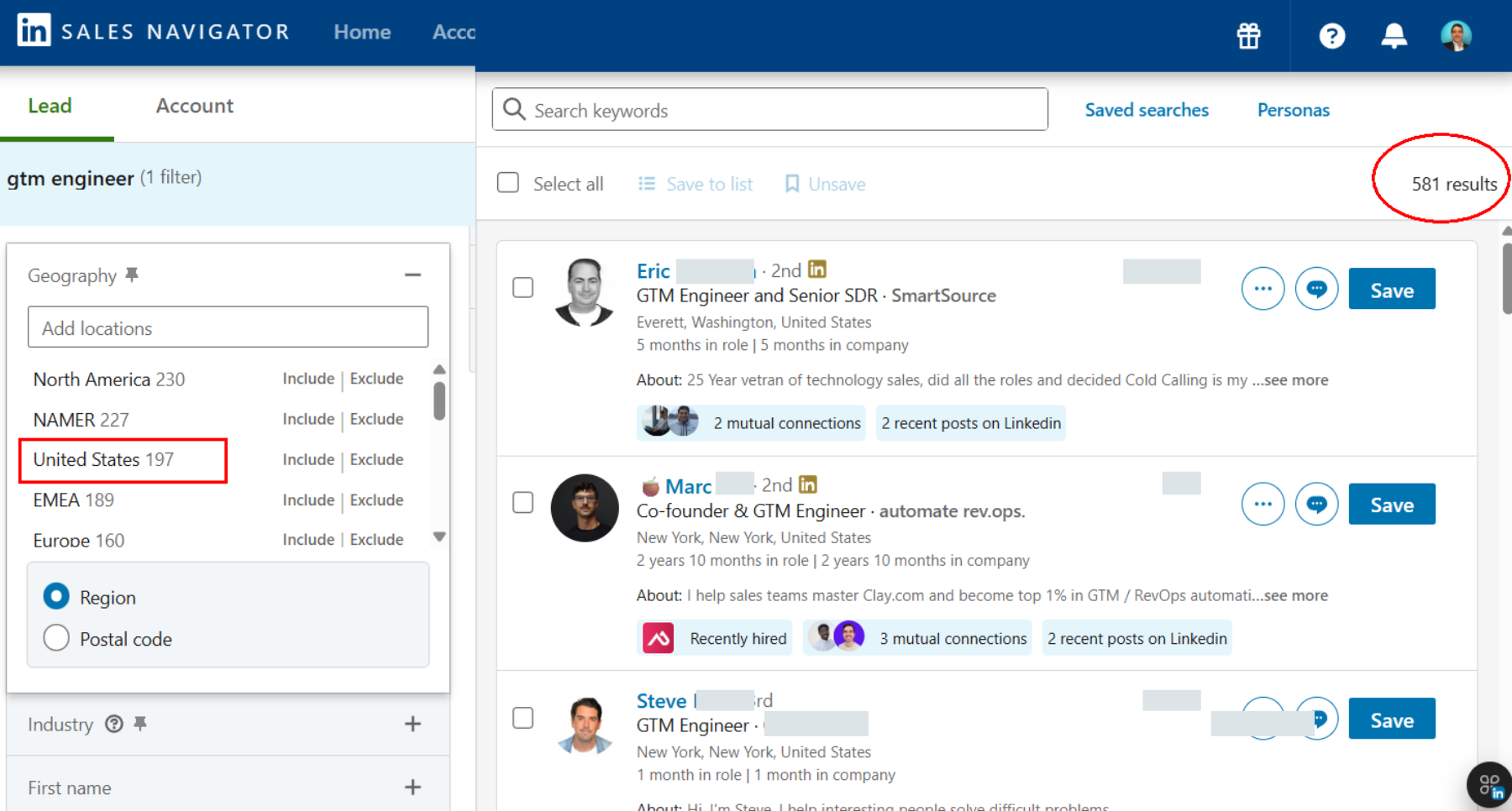
Task: Click the Geography pin icon
Action: (132, 275)
